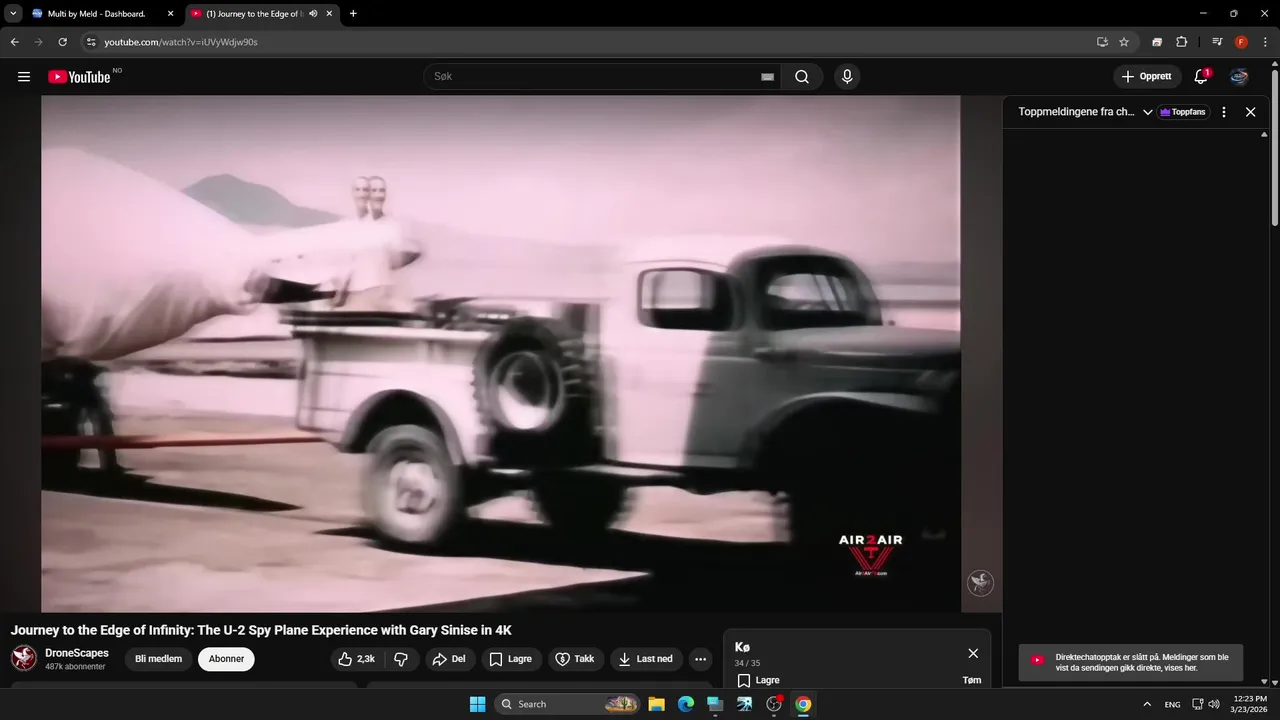Share the video with Del button

[449, 659]
